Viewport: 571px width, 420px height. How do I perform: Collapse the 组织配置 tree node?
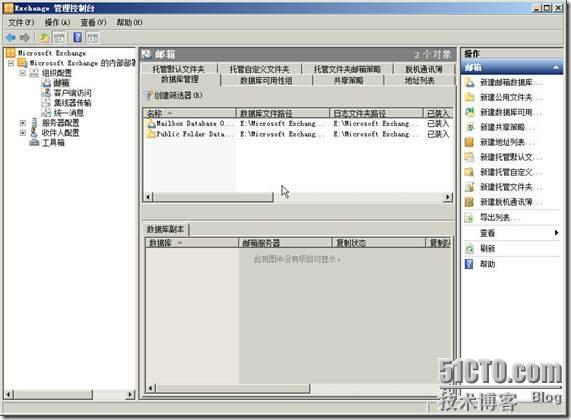(x=23, y=73)
